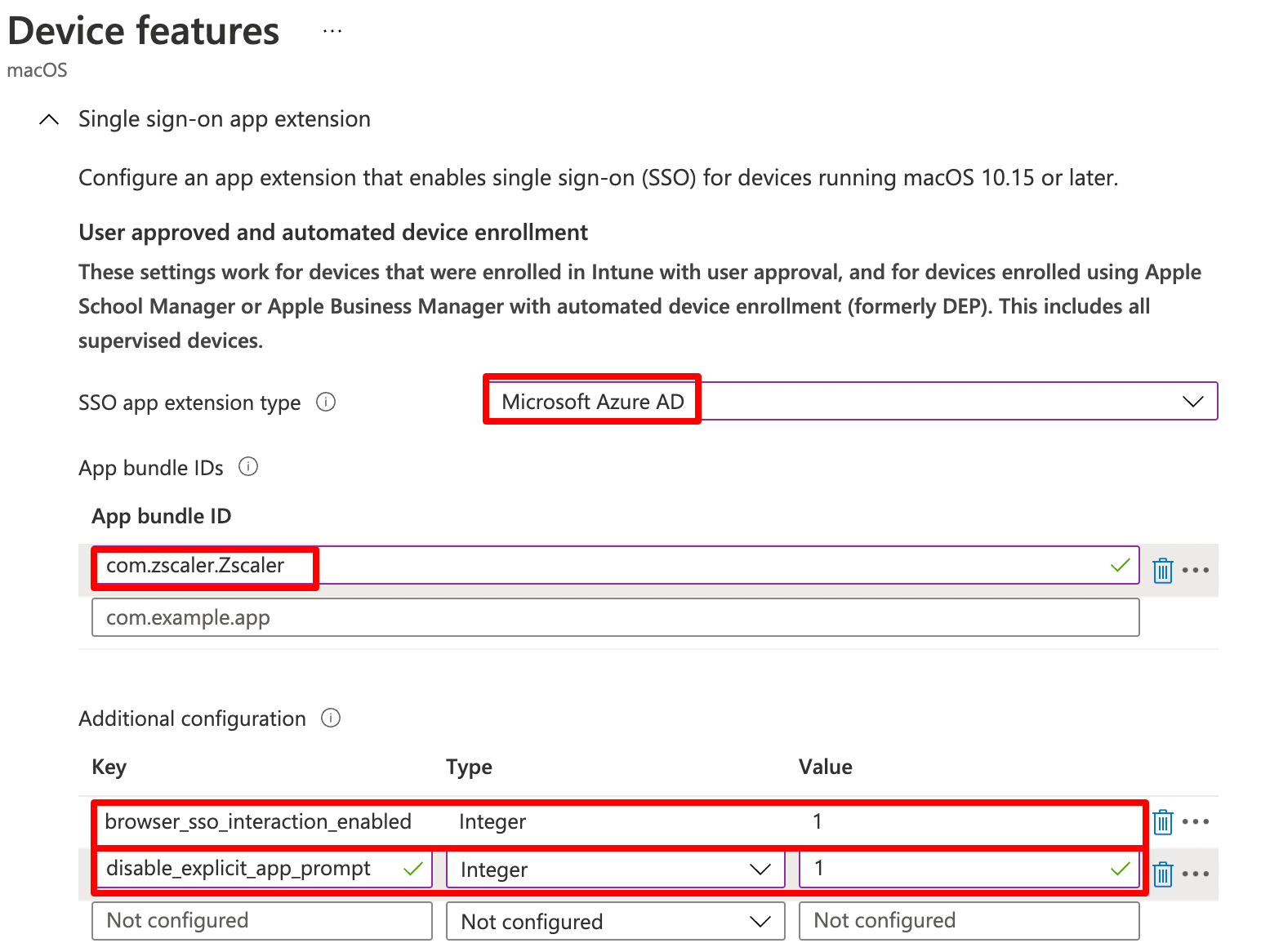
Task: Click the Value field containing 1
Action: pyautogui.click(x=968, y=868)
